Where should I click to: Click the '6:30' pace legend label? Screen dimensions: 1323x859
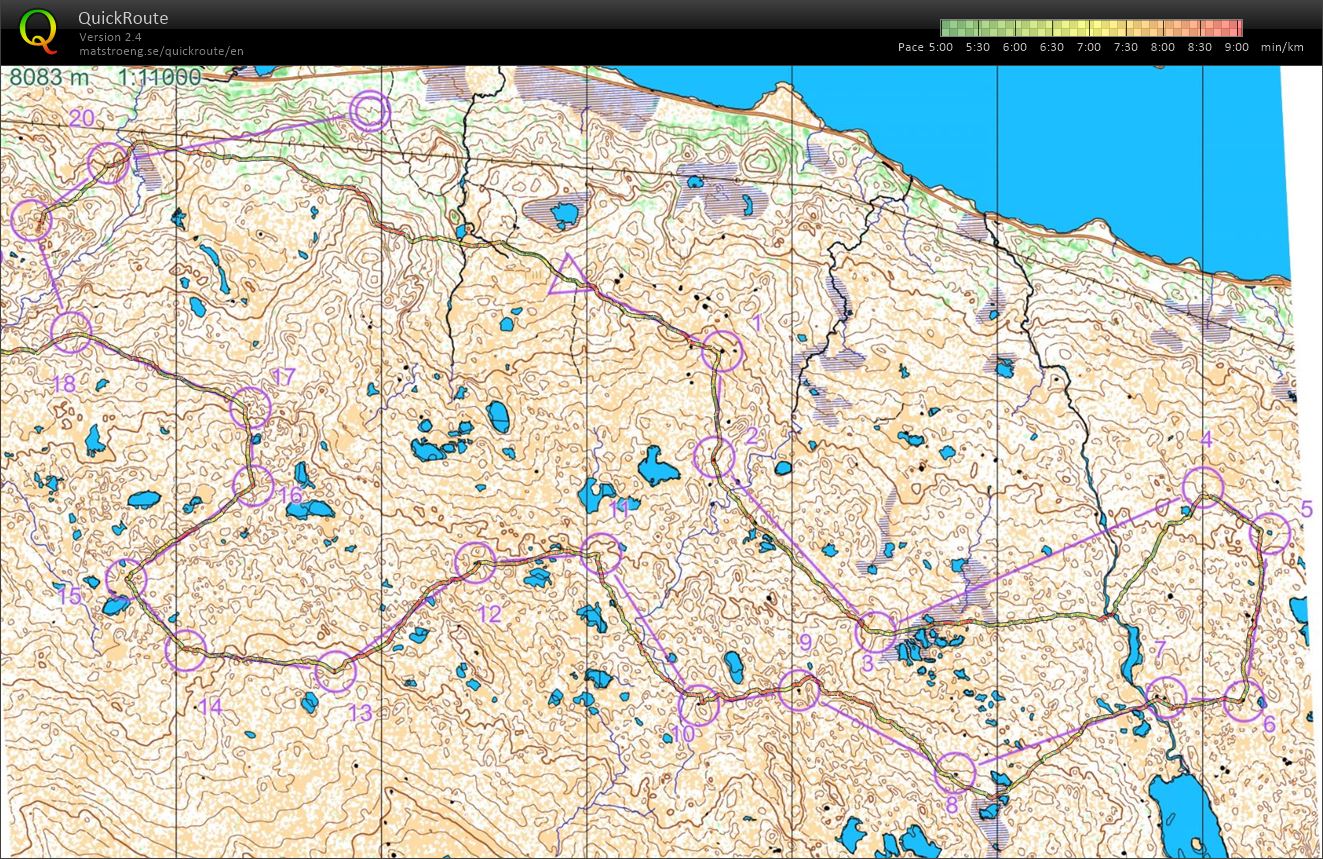point(1052,47)
